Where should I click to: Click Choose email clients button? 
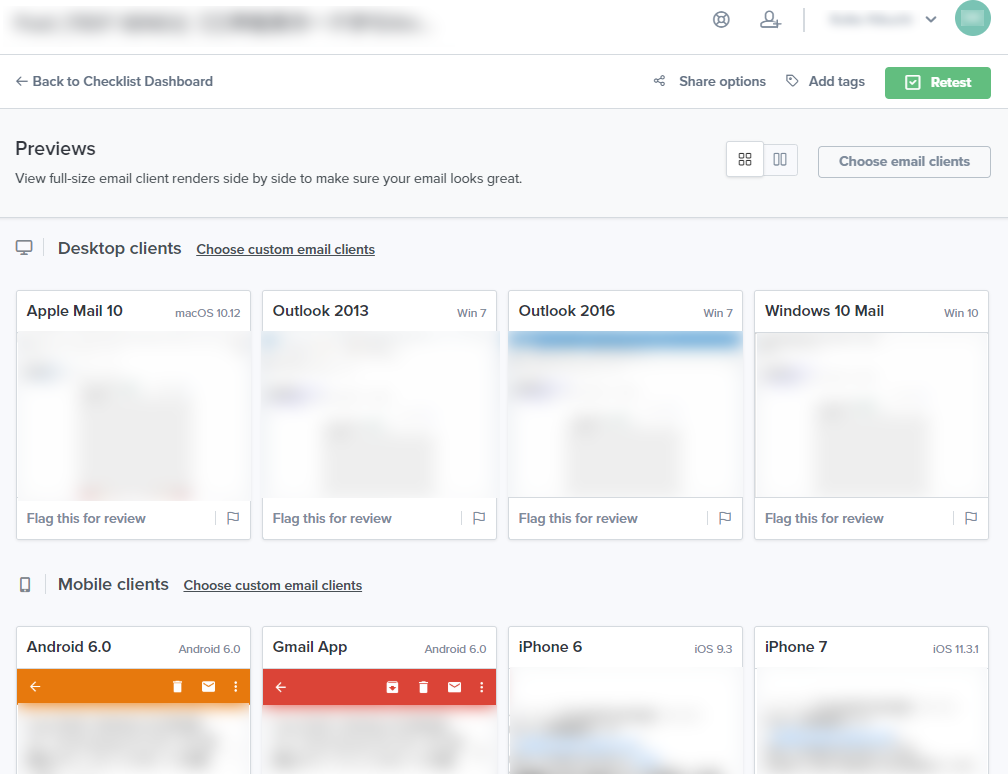904,161
